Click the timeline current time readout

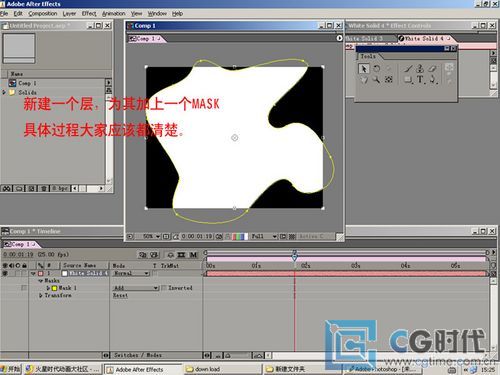pyautogui.click(x=18, y=255)
